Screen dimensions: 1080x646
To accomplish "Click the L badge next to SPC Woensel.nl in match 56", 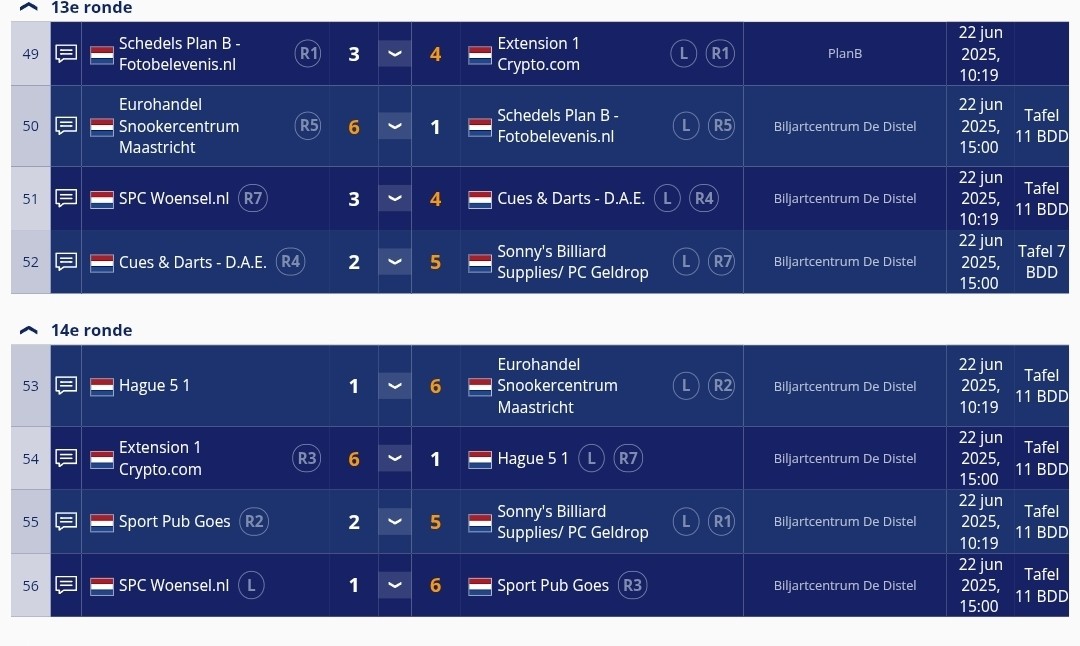I will 251,585.
